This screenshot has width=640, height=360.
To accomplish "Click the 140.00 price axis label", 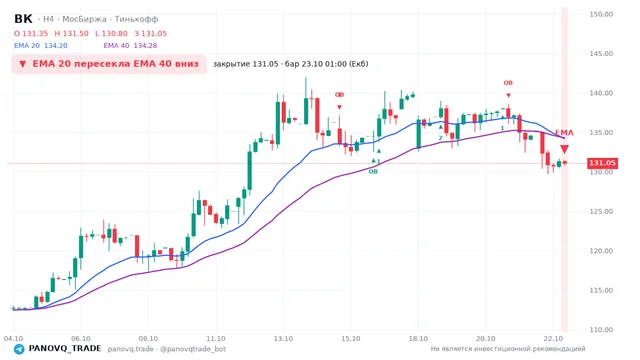I will (x=601, y=93).
